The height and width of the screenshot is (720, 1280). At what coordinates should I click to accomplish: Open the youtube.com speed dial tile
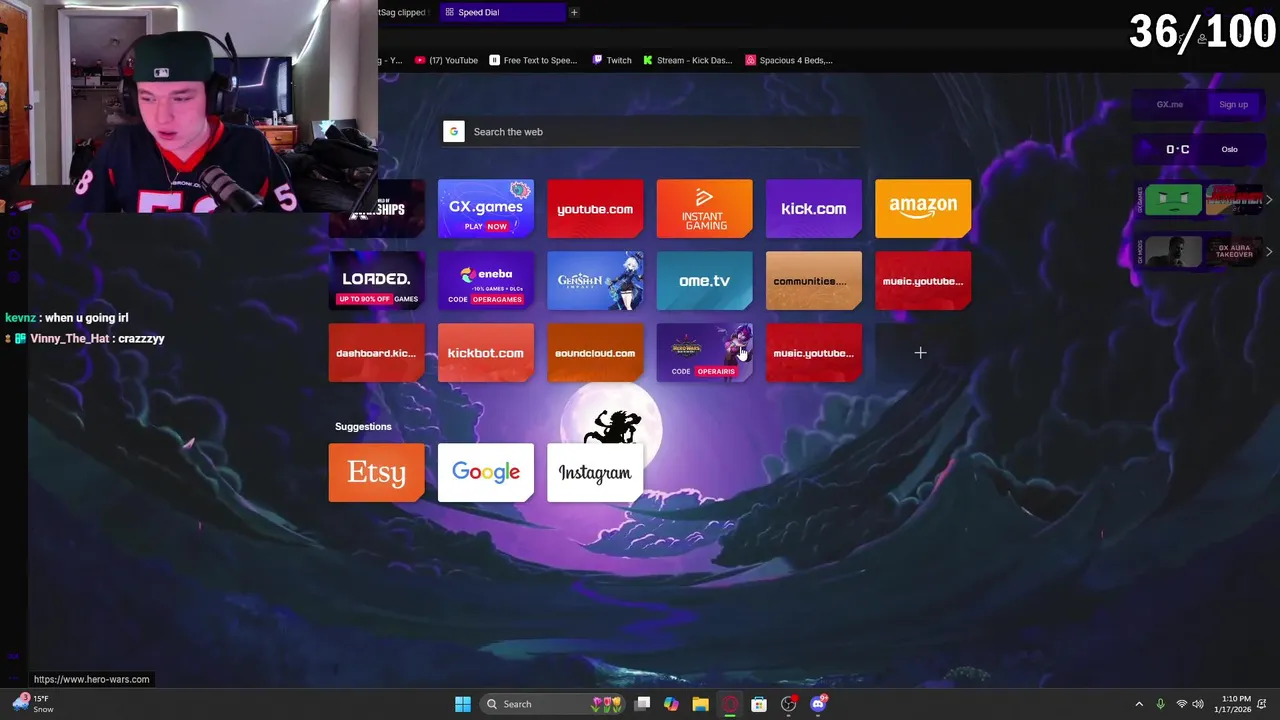coord(595,208)
